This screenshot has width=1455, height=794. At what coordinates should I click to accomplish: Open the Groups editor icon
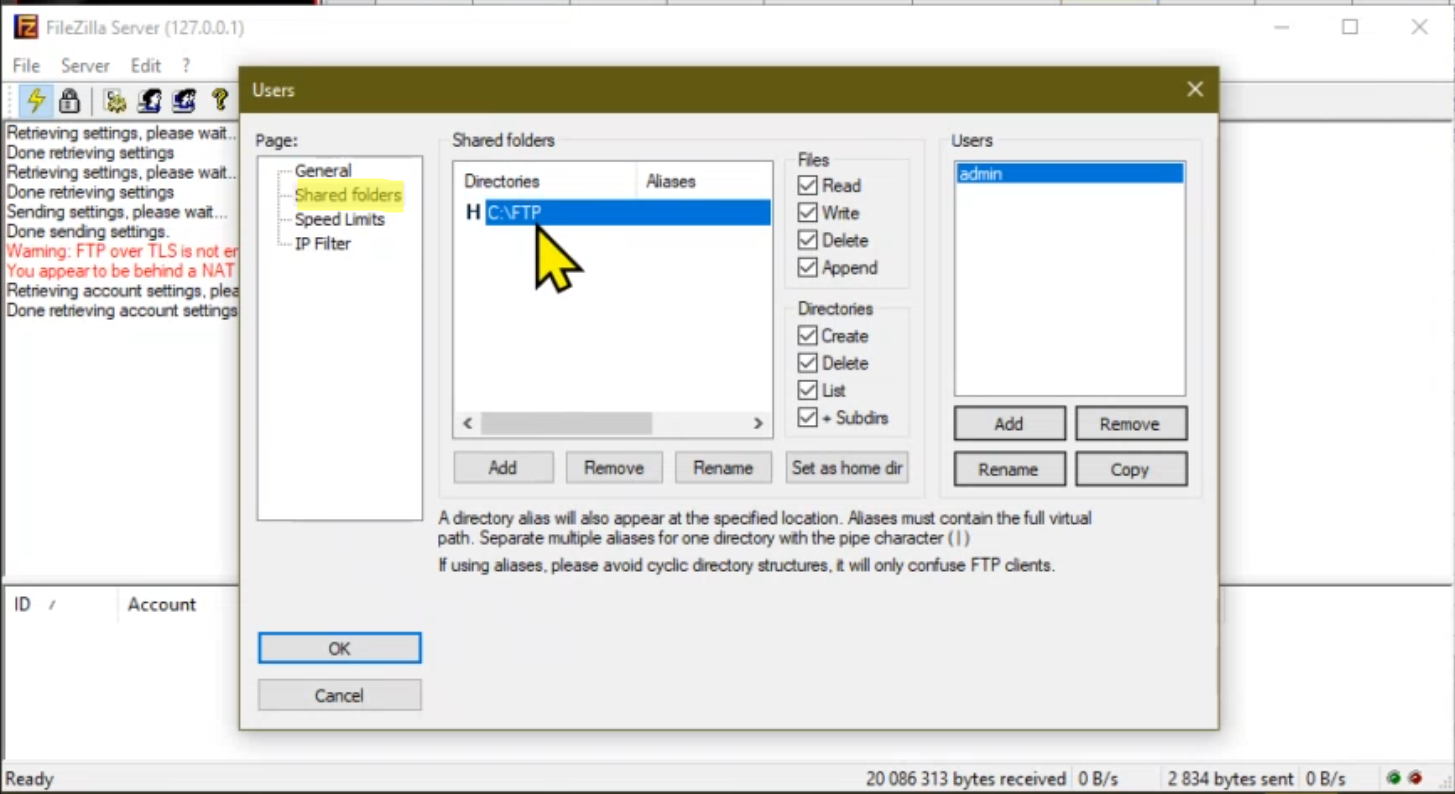[183, 100]
